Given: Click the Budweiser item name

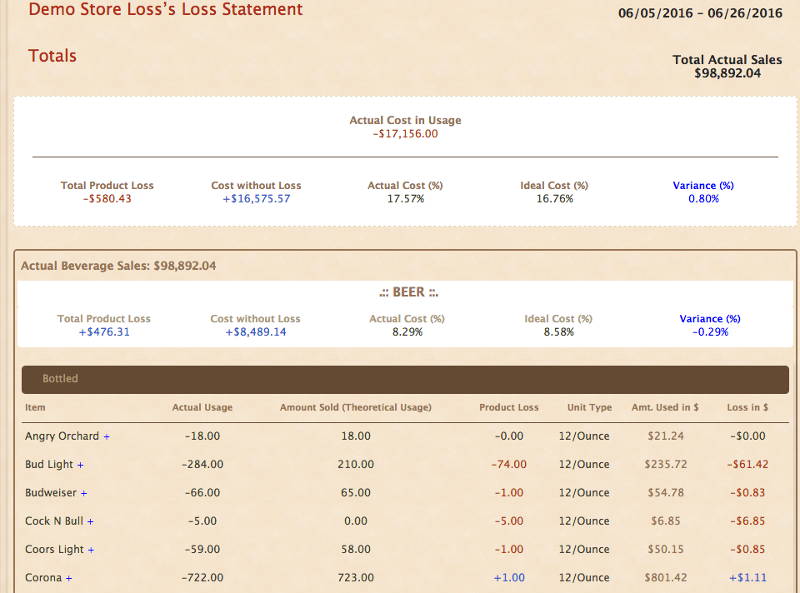Looking at the screenshot, I should pyautogui.click(x=51, y=493).
